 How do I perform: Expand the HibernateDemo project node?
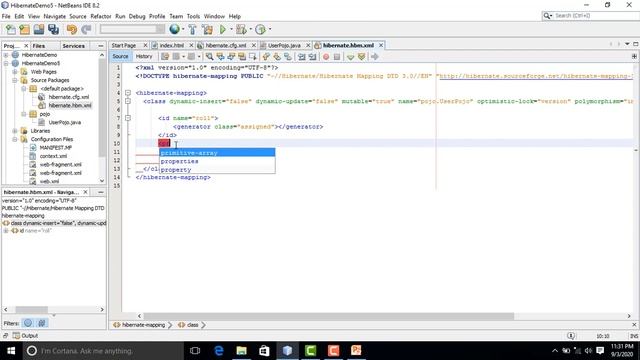point(6,55)
